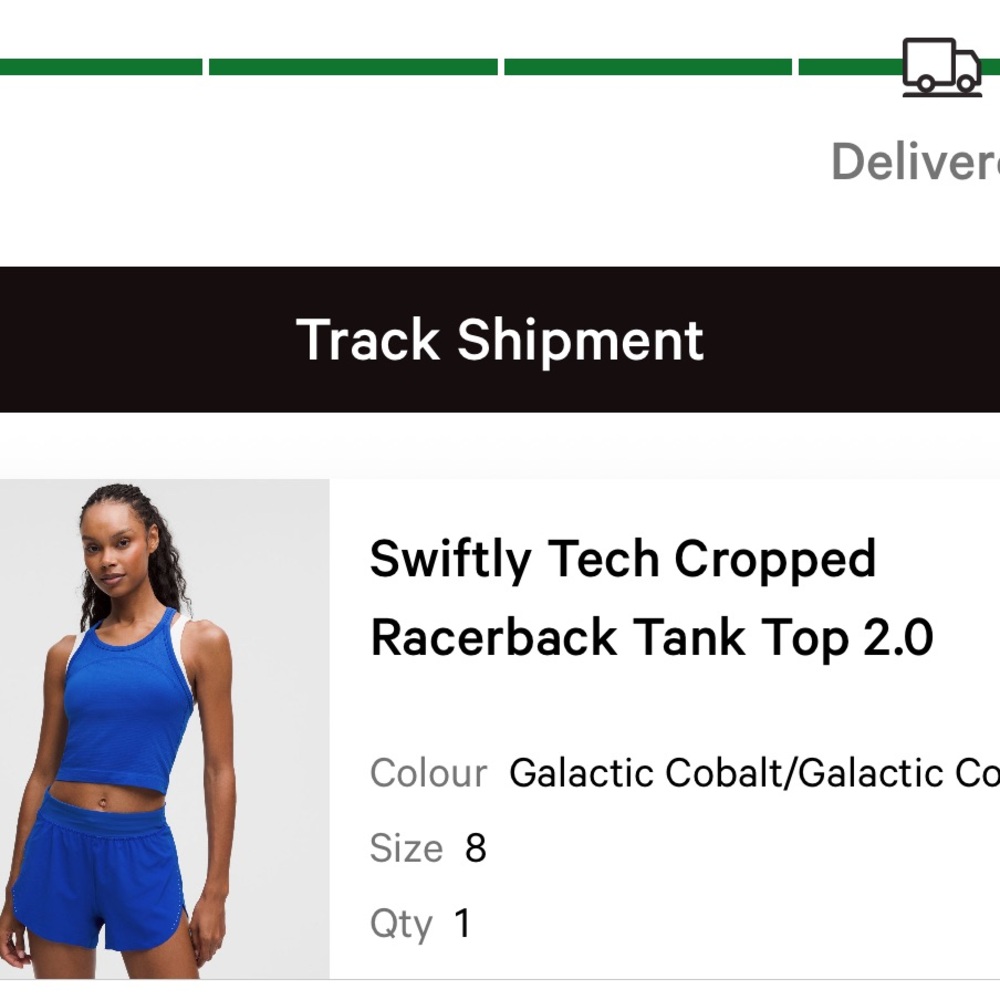Click the delivery truck icon
Screen dimensions: 1000x1000
[941, 66]
